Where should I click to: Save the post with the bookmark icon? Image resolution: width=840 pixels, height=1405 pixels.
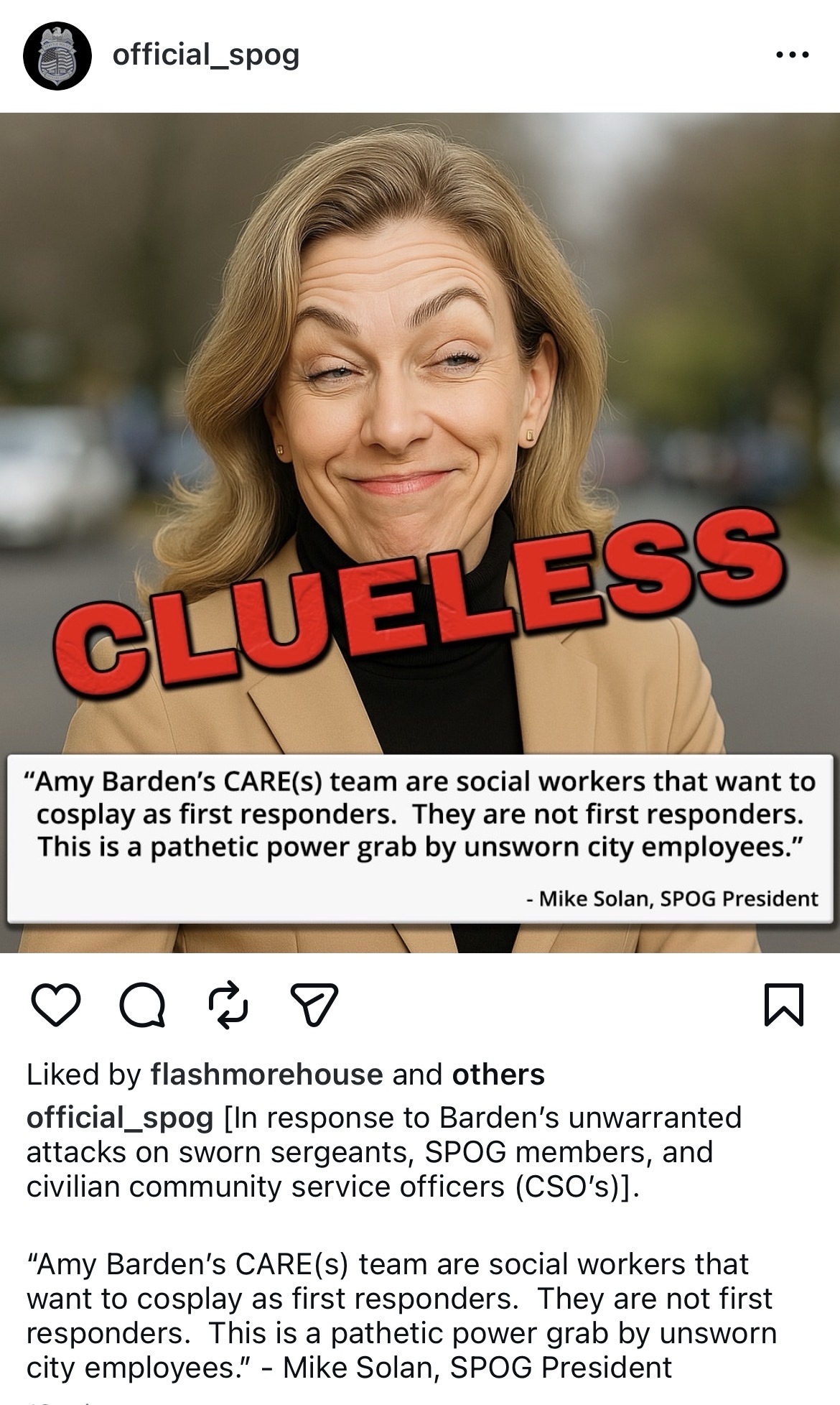pos(784,1004)
